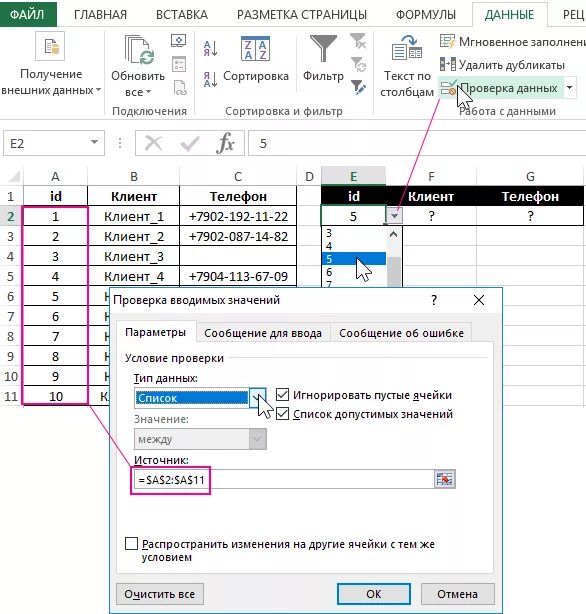Select row 5 header
The height and width of the screenshot is (614, 586).
click(x=11, y=276)
